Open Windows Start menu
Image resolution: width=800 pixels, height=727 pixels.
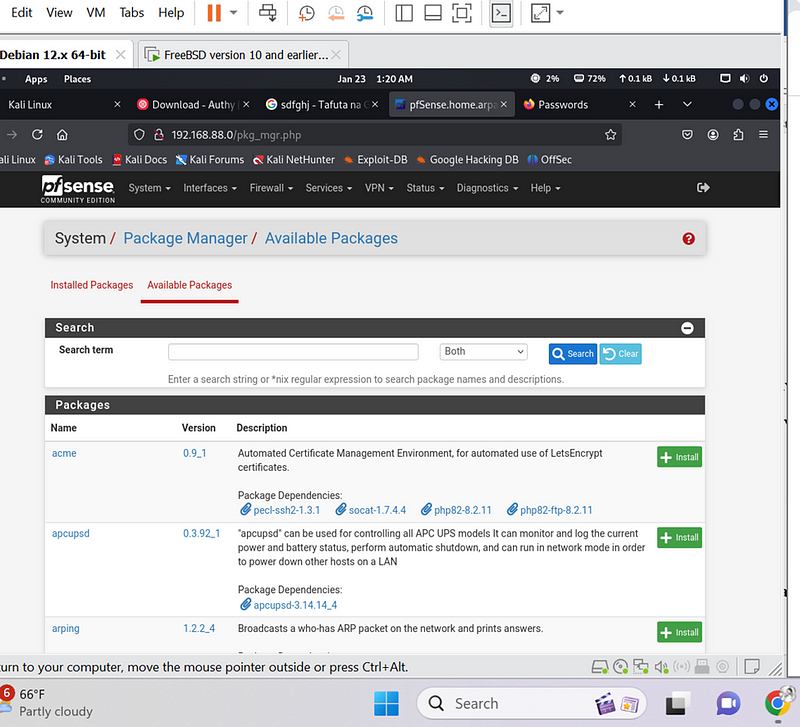click(386, 704)
